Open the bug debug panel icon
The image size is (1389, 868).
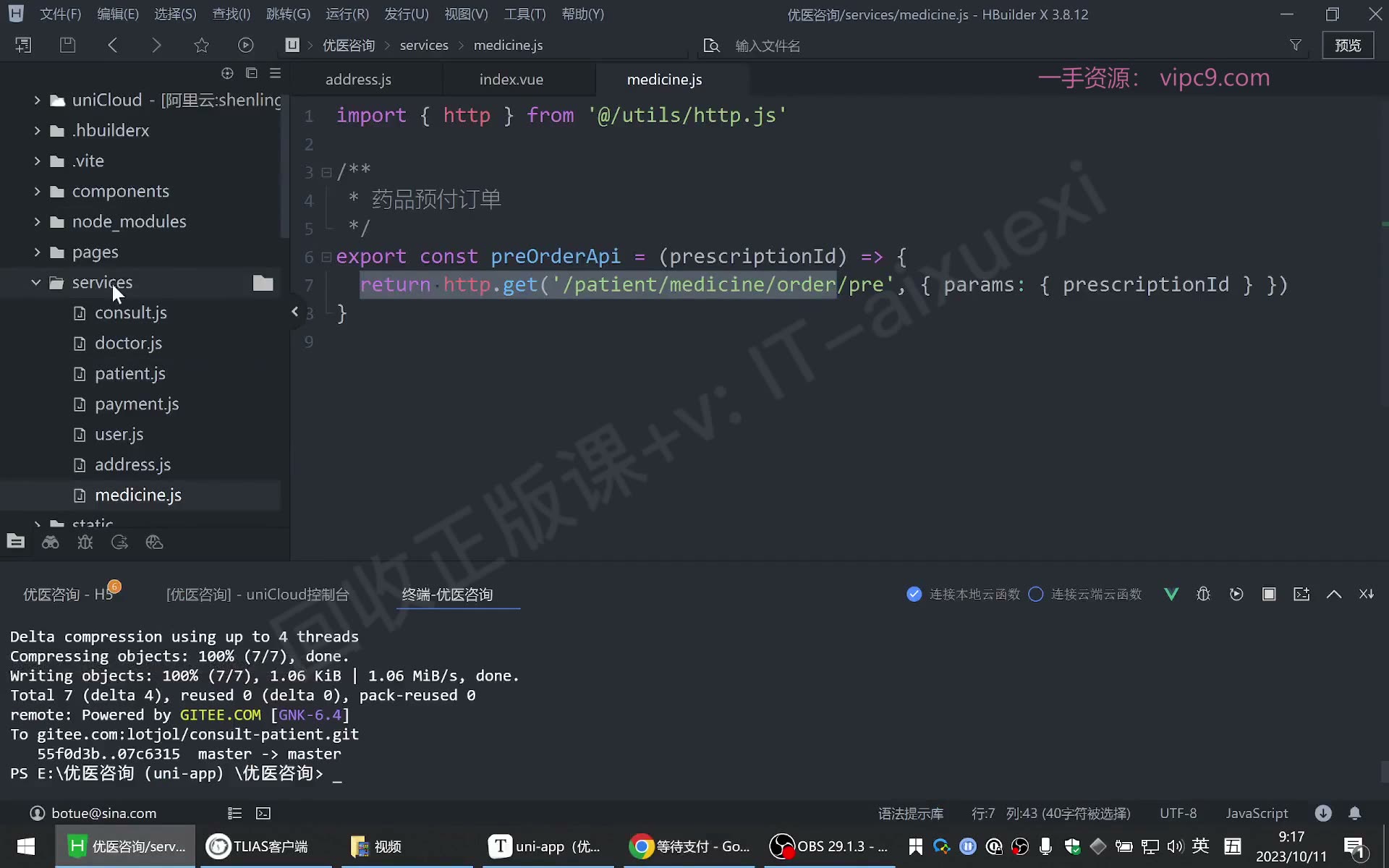coord(85,542)
